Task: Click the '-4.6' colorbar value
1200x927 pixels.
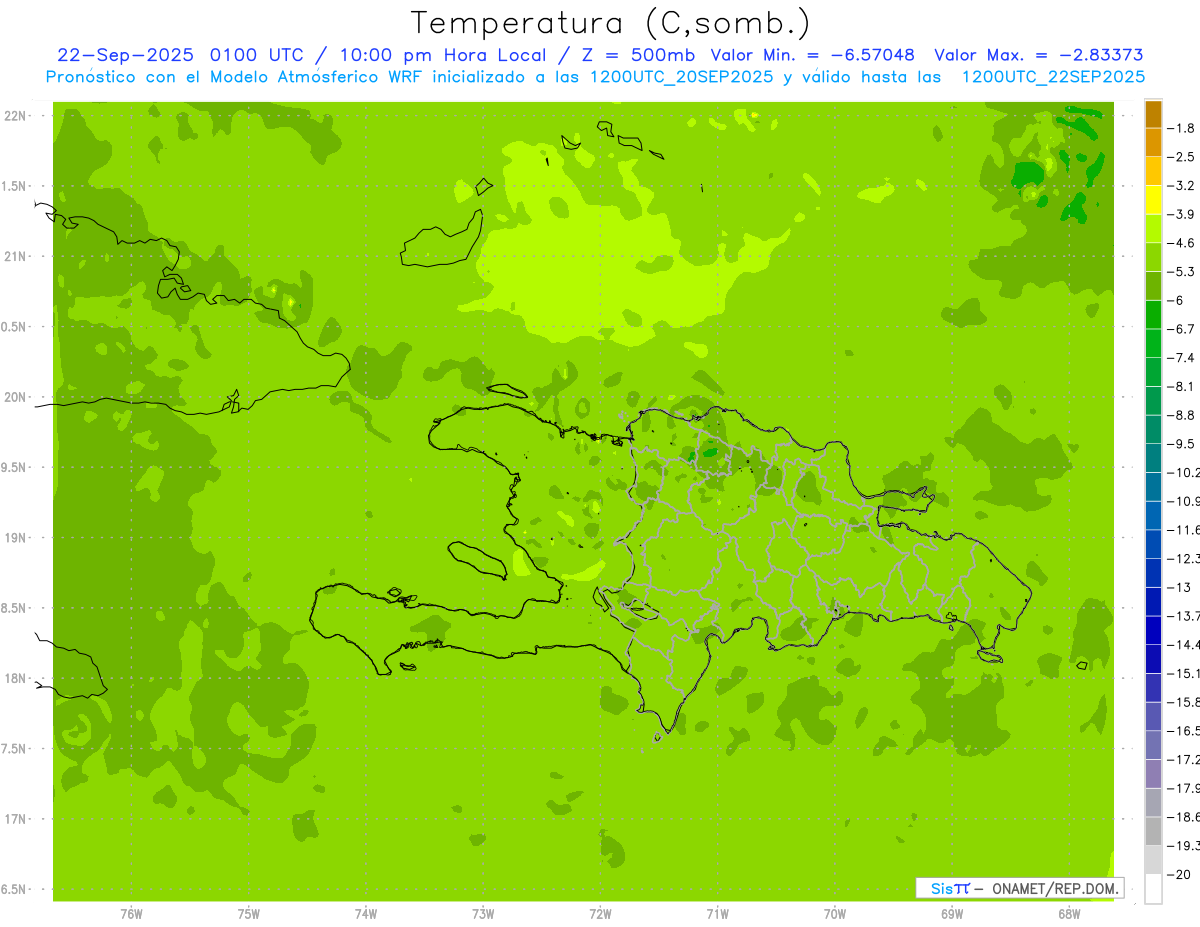Action: coord(1181,243)
